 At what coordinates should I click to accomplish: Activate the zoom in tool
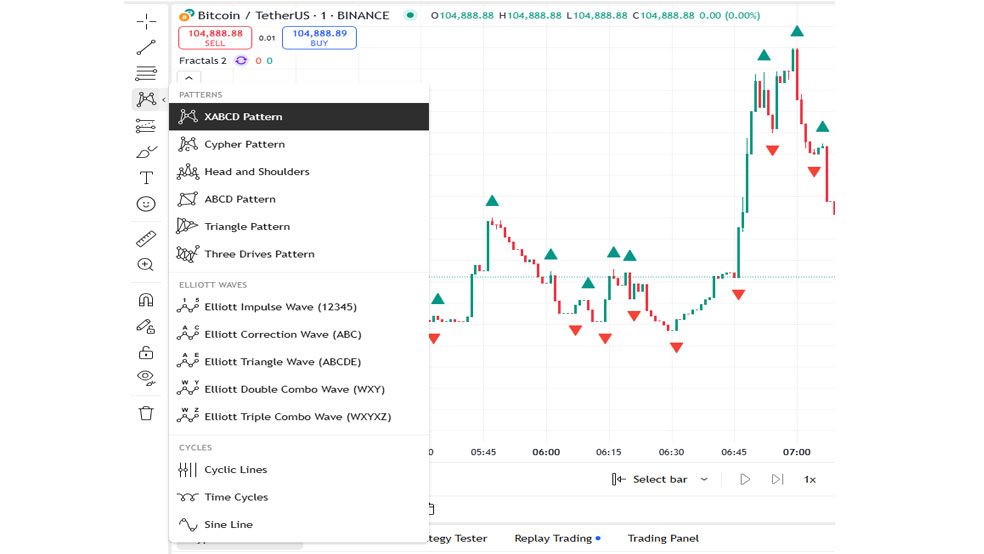pos(146,265)
